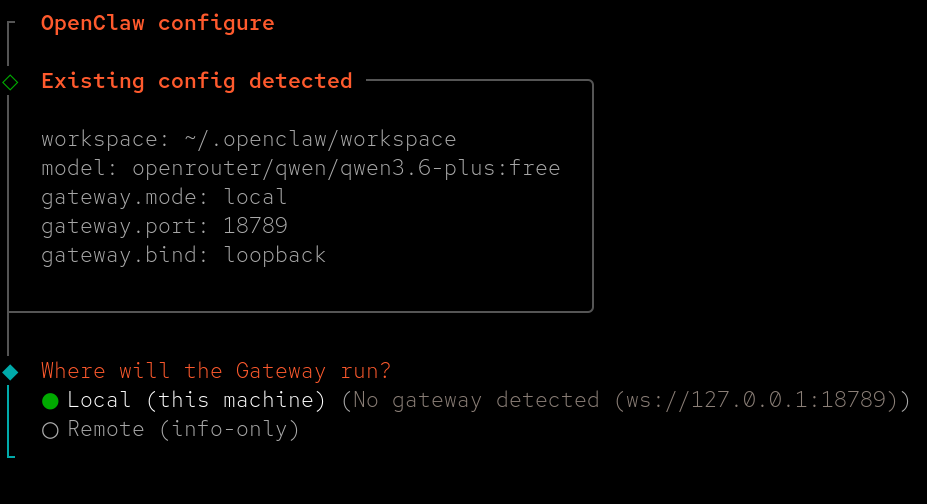Click the "local" gateway.mode value
927x504 pixels.
click(255, 197)
